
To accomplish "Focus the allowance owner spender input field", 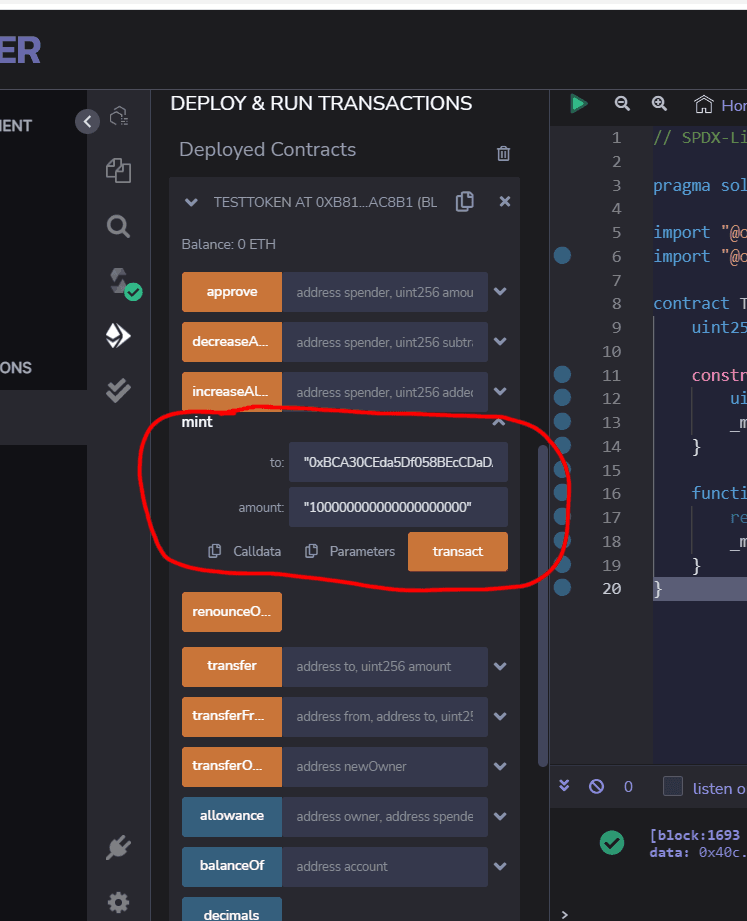I will click(x=385, y=816).
